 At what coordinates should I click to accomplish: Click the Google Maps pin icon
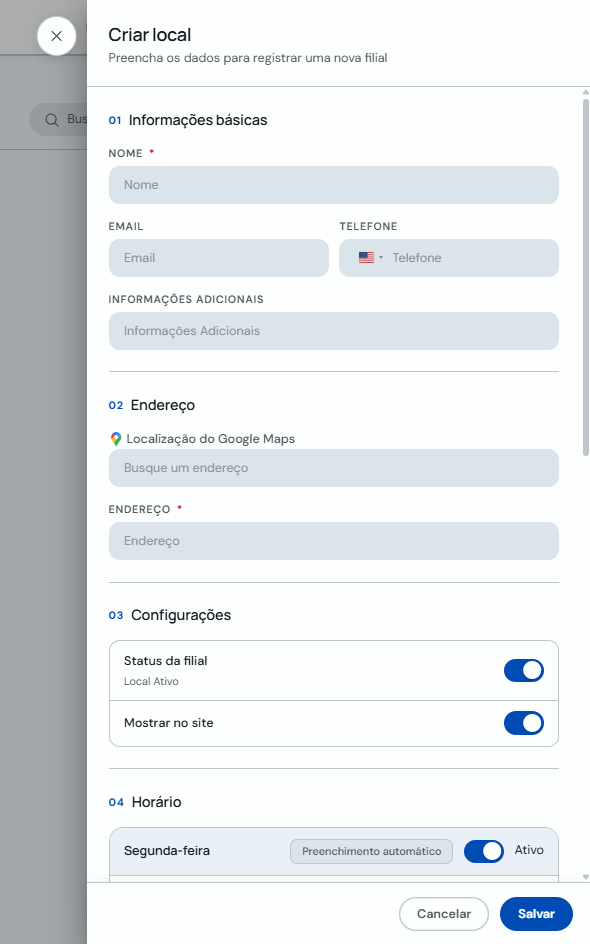click(116, 439)
